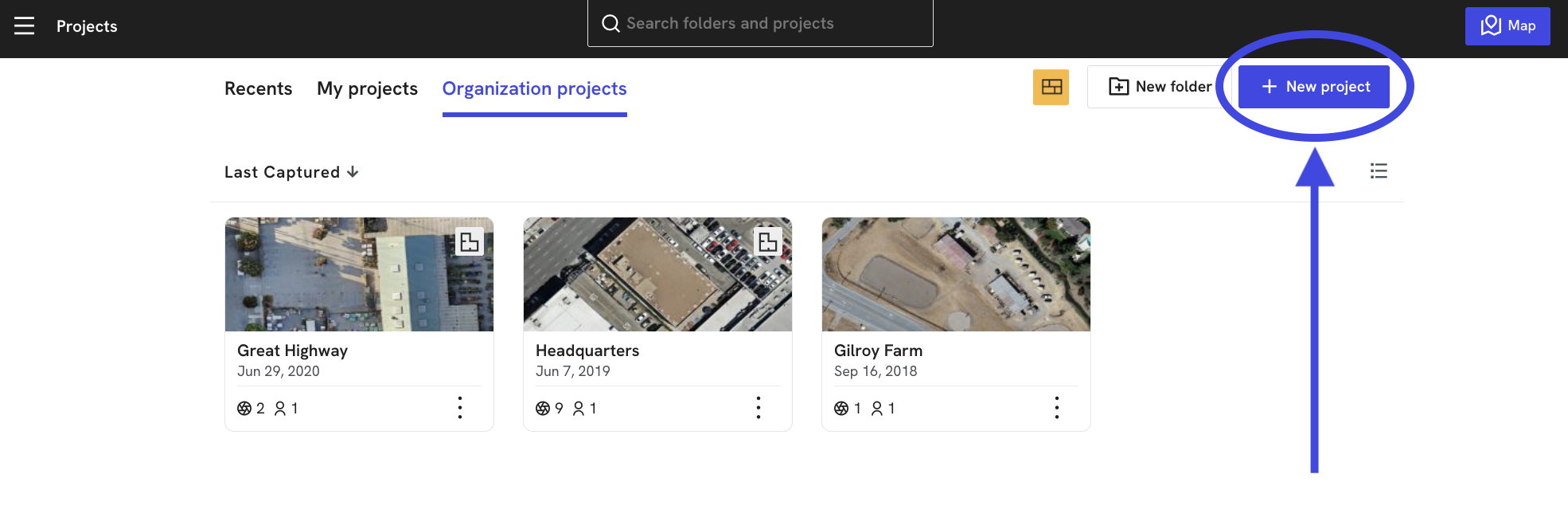Image resolution: width=1568 pixels, height=521 pixels.
Task: Toggle Last Captured sort direction arrow
Action: pos(353,172)
